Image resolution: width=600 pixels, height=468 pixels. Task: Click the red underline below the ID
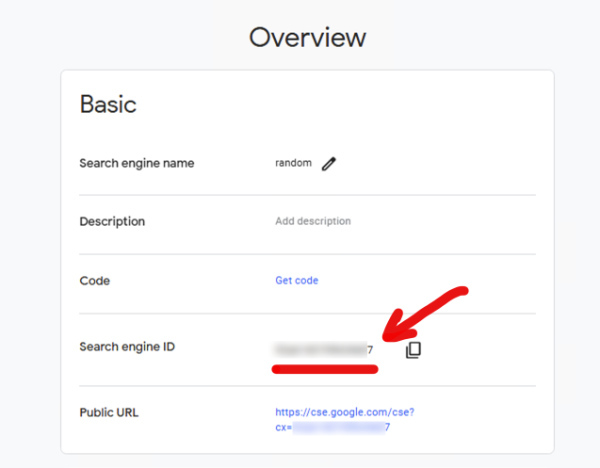[324, 369]
